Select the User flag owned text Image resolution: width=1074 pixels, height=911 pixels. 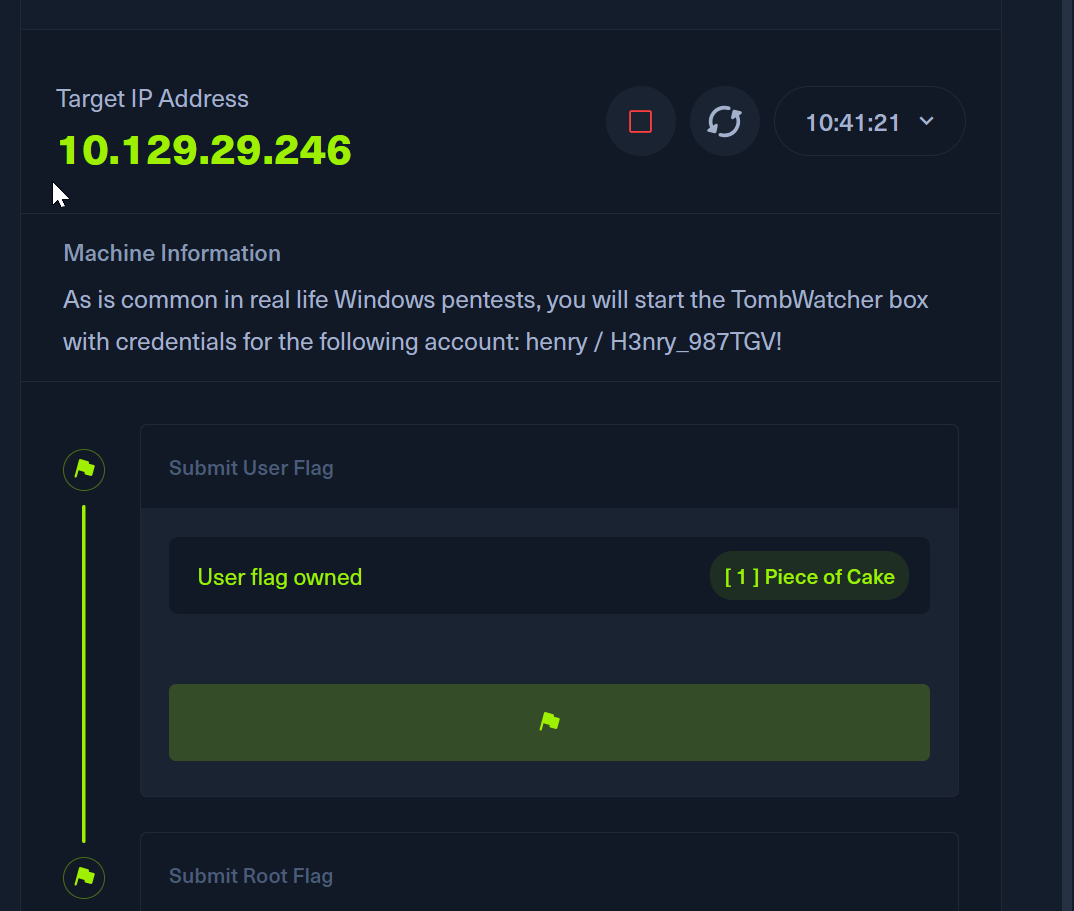tap(280, 577)
